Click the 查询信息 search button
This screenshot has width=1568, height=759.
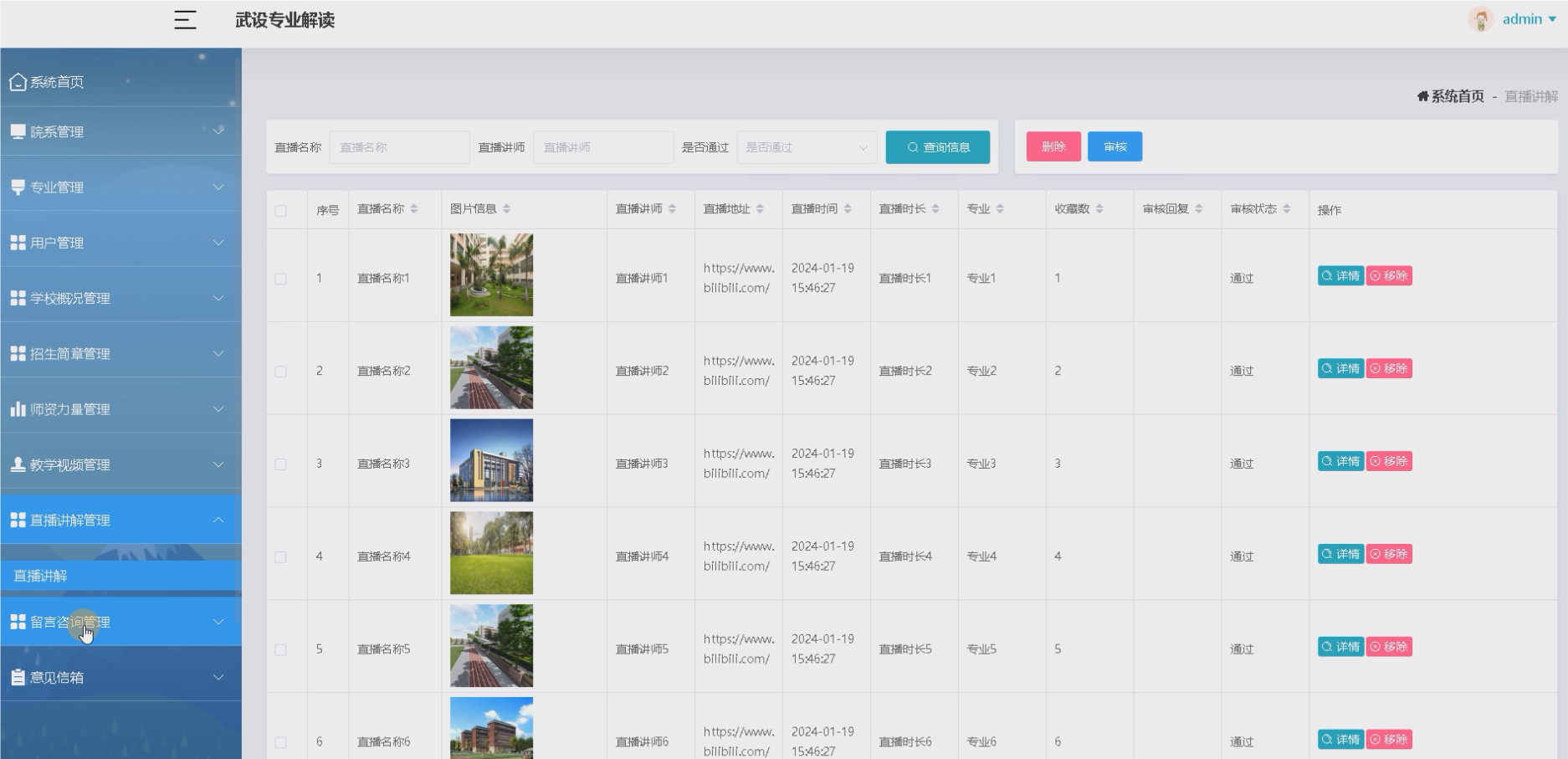(937, 147)
